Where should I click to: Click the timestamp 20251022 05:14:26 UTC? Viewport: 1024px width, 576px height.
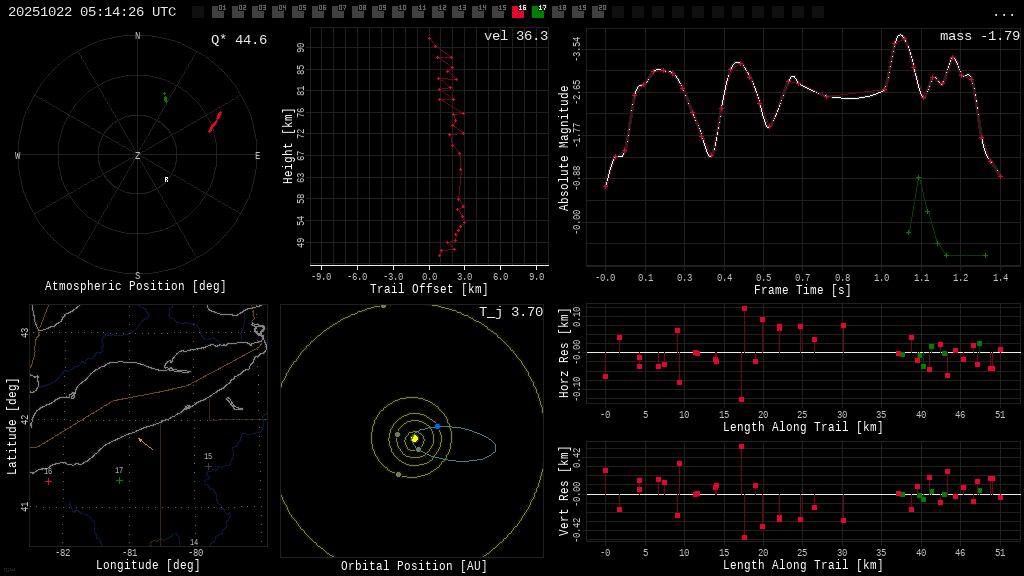coord(92,12)
